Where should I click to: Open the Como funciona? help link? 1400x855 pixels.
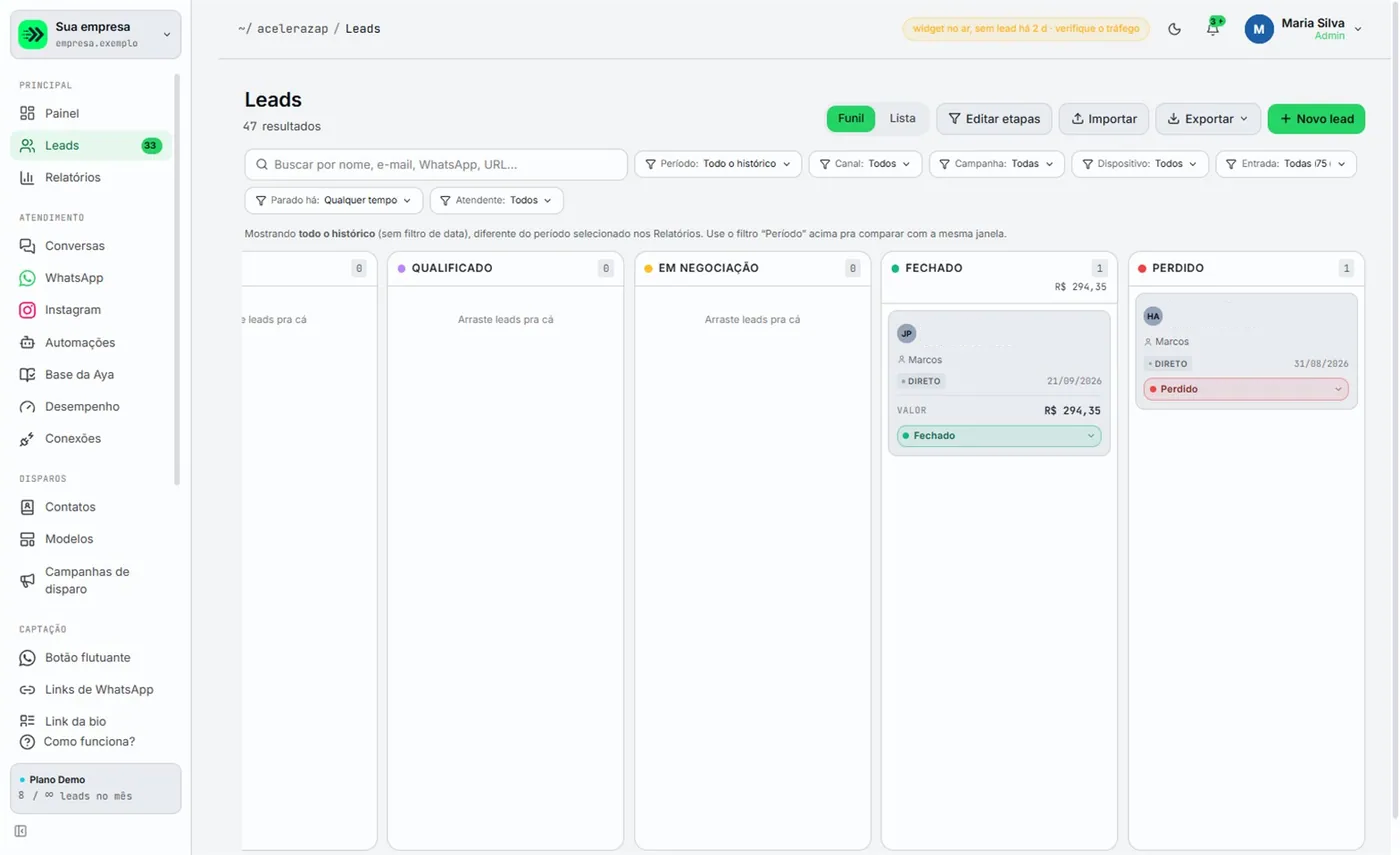tap(78, 742)
